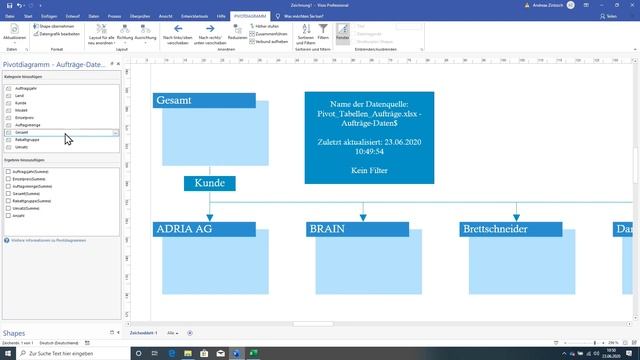Click Höher stufen
Image resolution: width=640 pixels, height=360 pixels.
coord(264,26)
